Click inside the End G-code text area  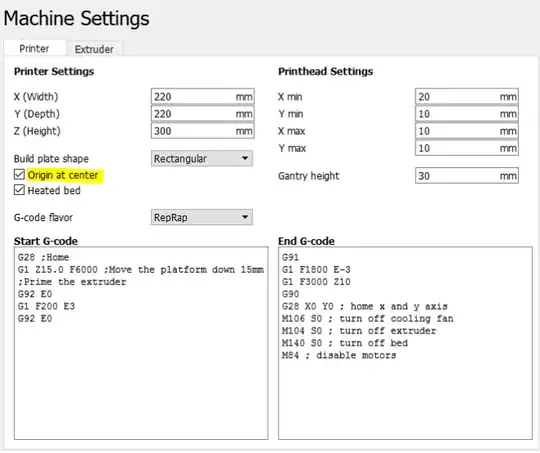[405, 343]
